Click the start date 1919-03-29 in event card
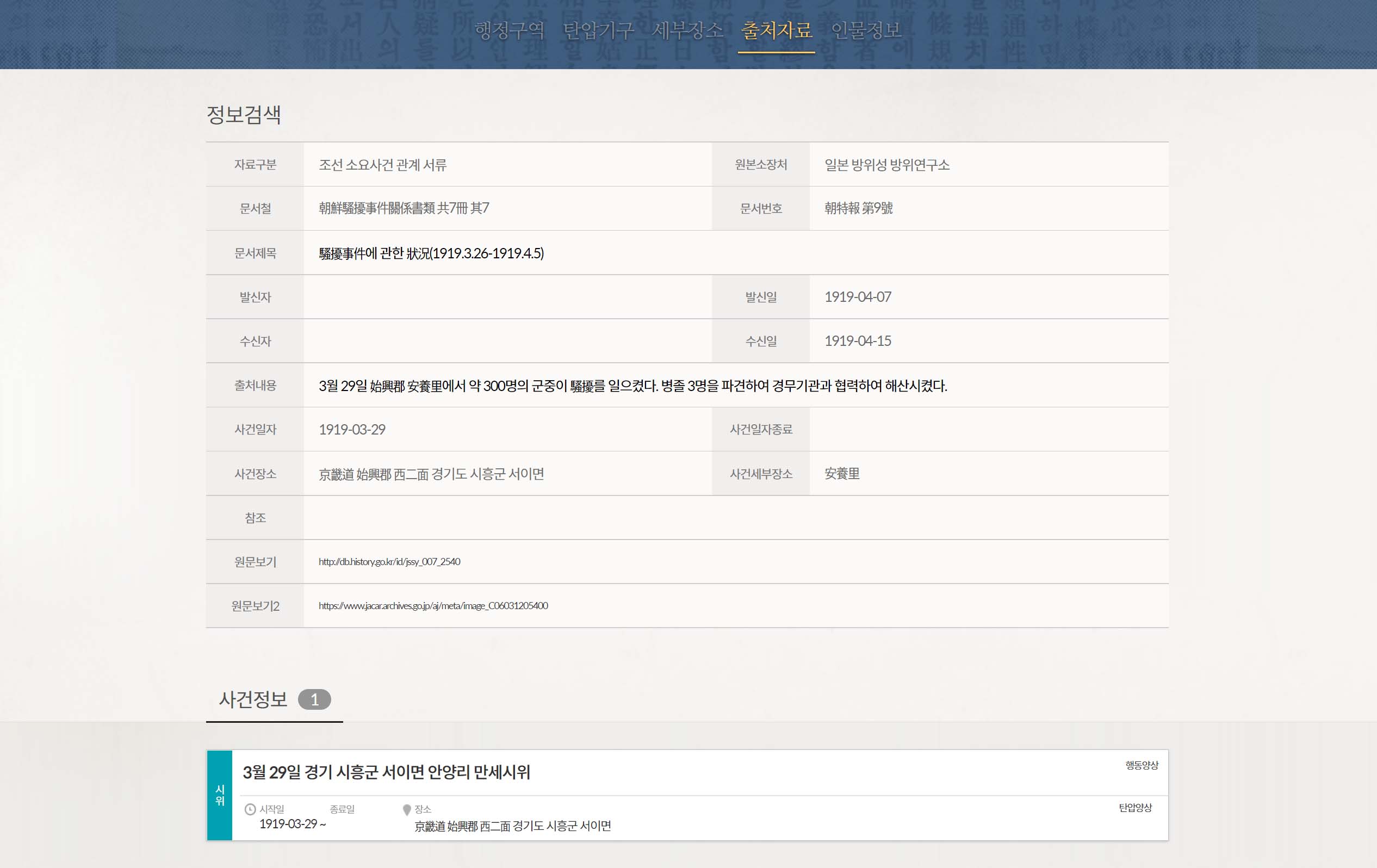The image size is (1377, 868). 288,824
